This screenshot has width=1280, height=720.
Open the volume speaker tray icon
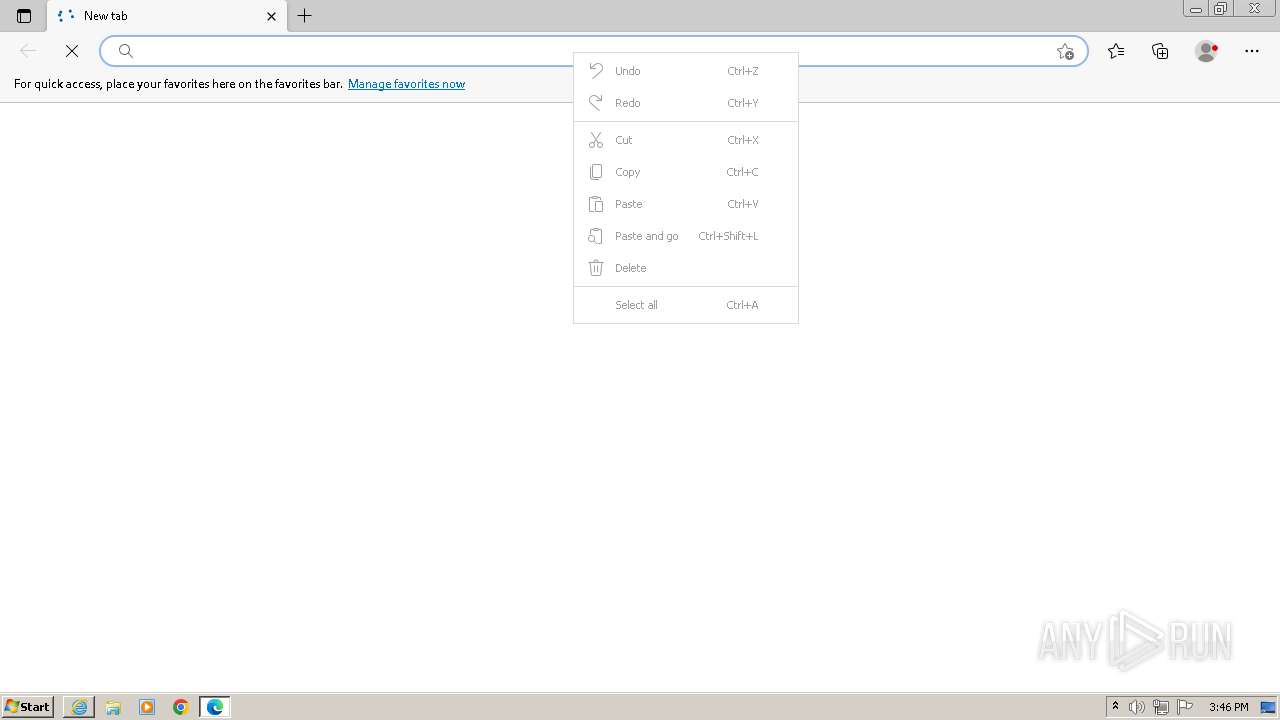(1137, 707)
